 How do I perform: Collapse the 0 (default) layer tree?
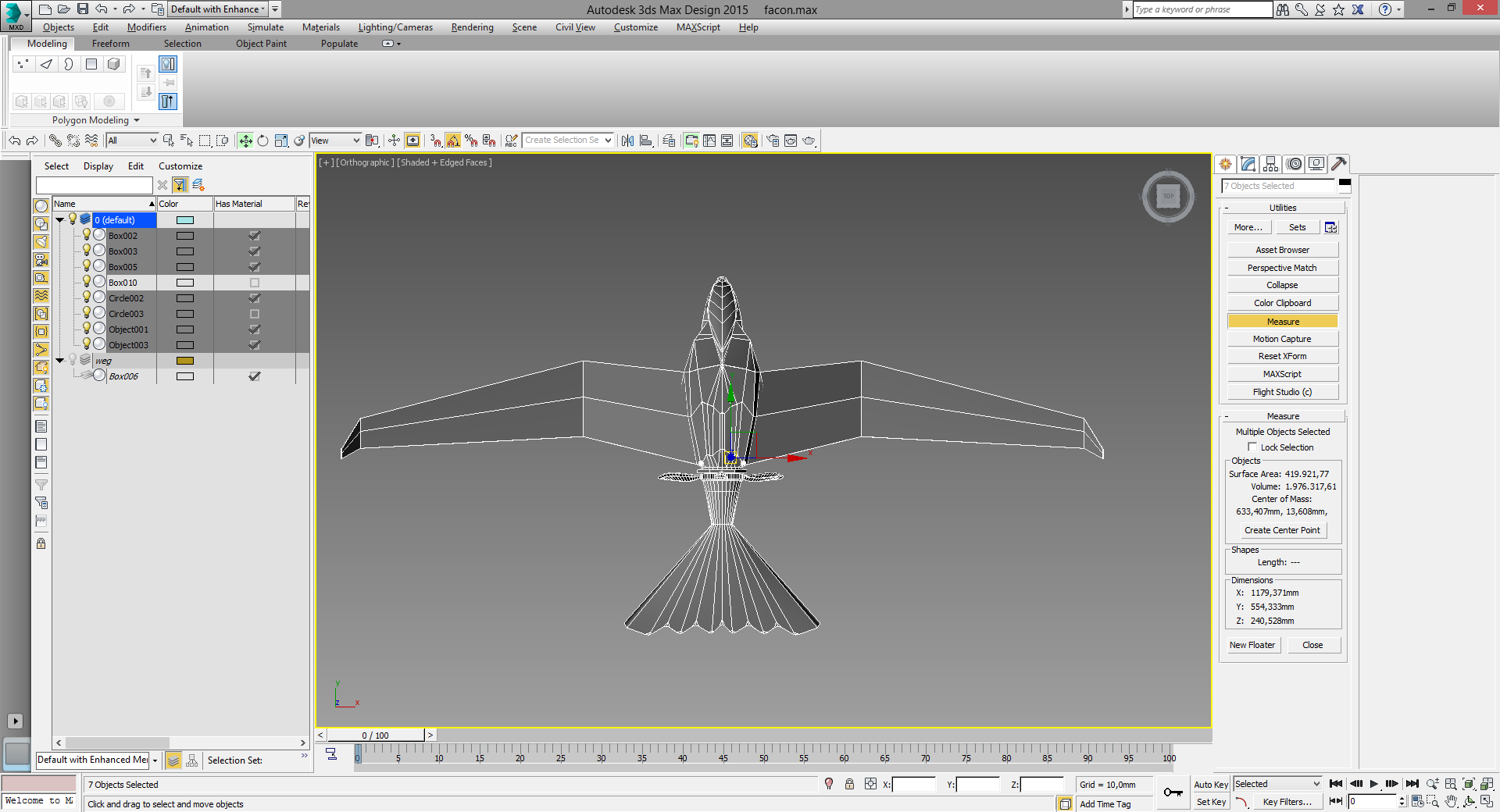click(x=59, y=220)
